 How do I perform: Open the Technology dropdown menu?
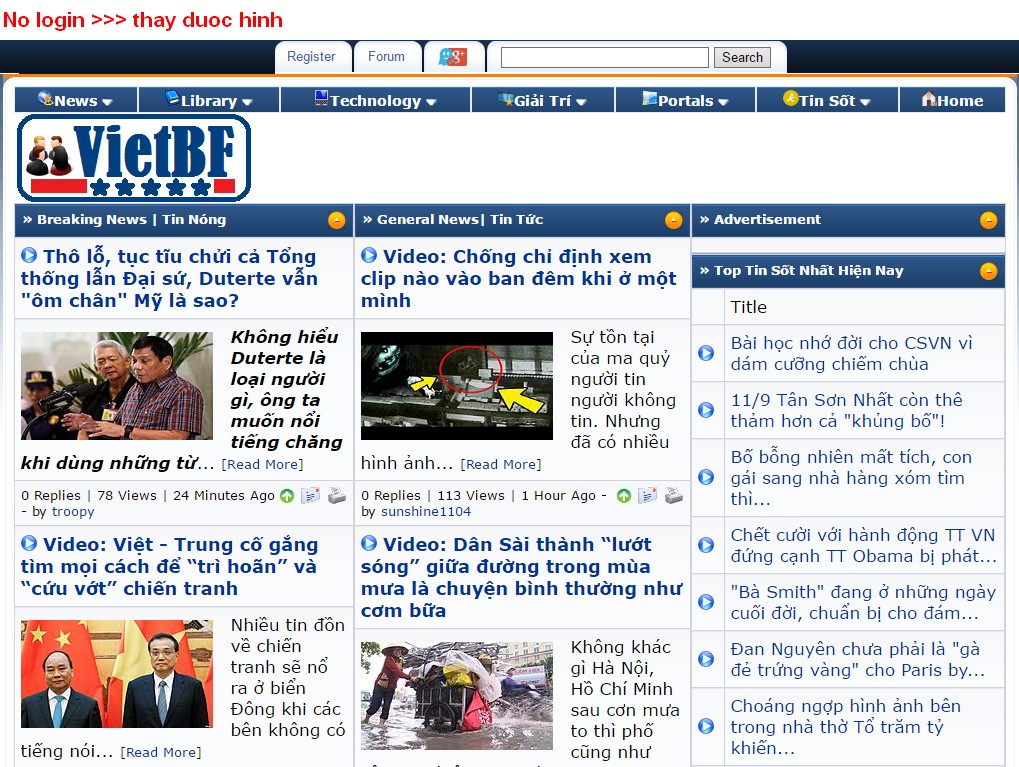pos(376,100)
